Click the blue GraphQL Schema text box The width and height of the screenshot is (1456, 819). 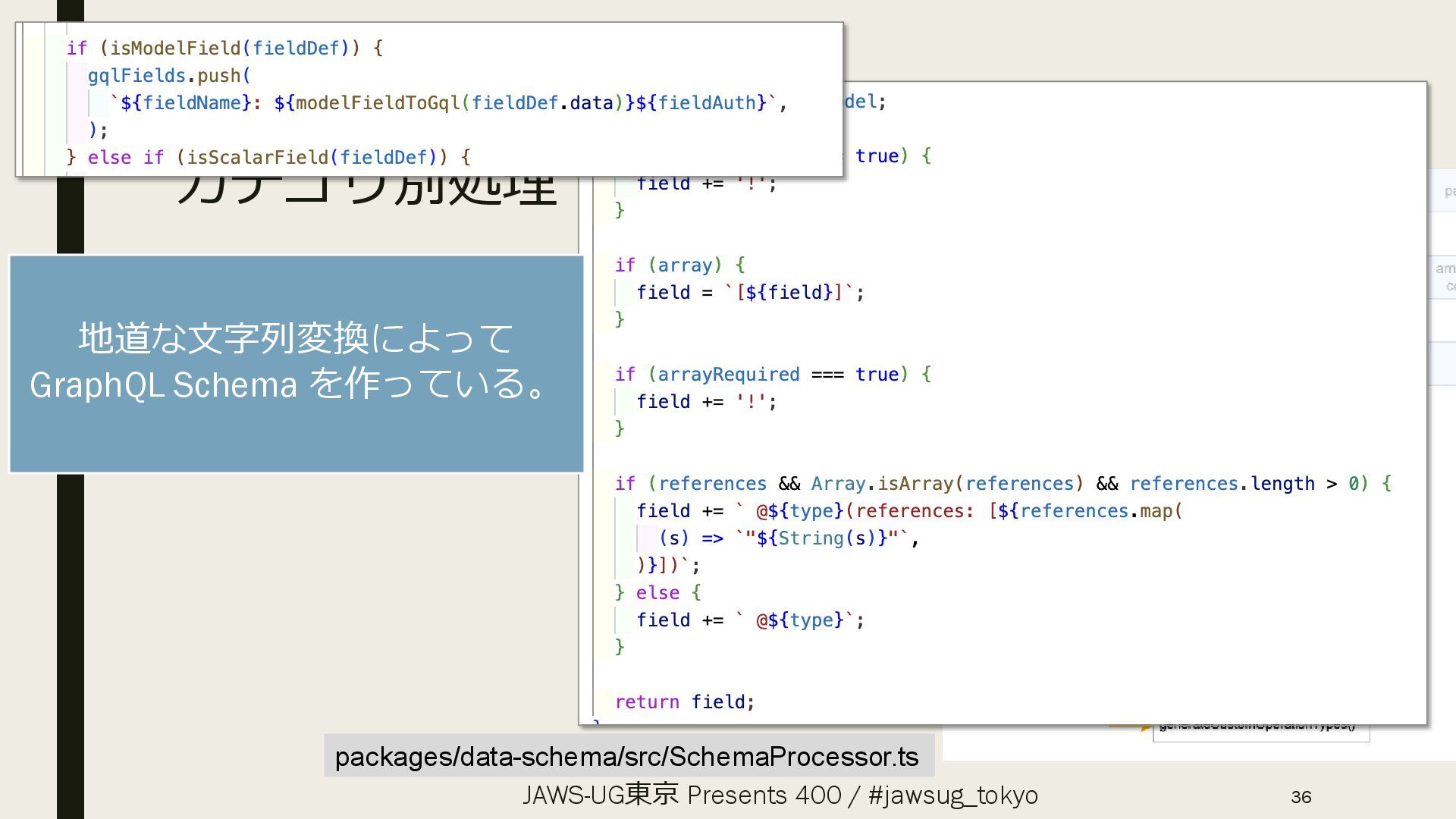point(296,364)
